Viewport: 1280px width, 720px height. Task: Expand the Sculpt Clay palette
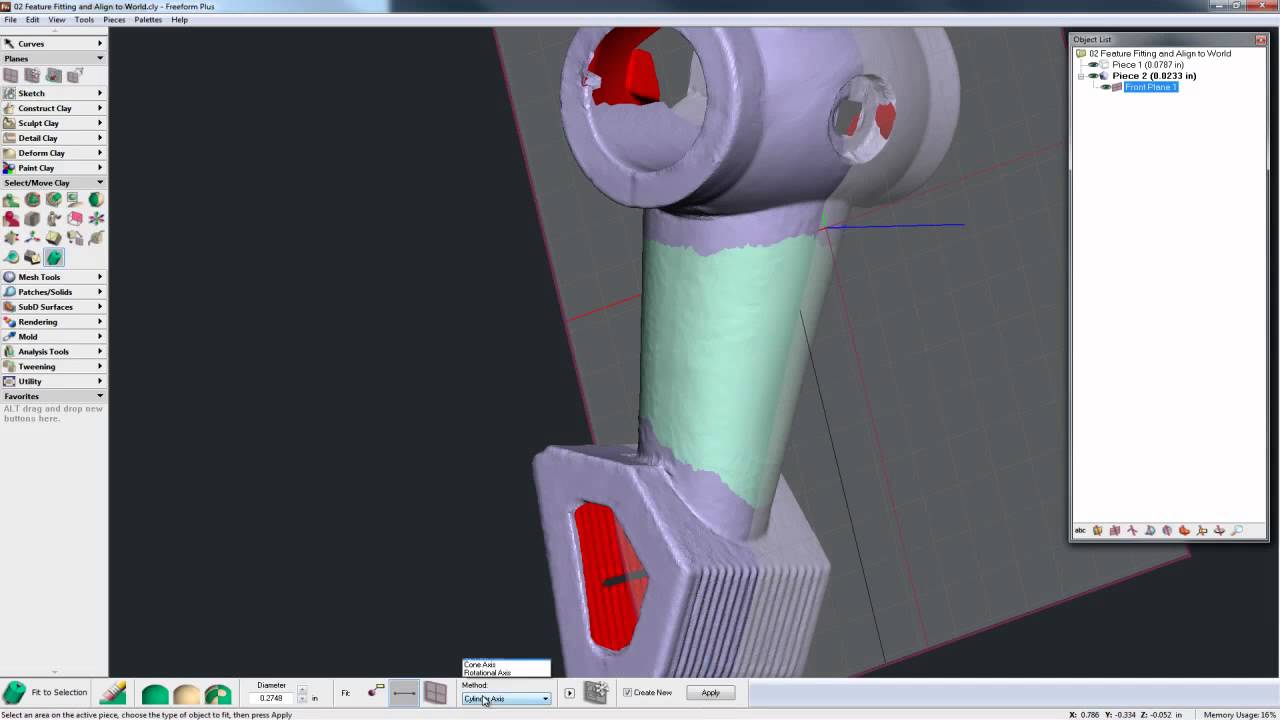tap(54, 123)
